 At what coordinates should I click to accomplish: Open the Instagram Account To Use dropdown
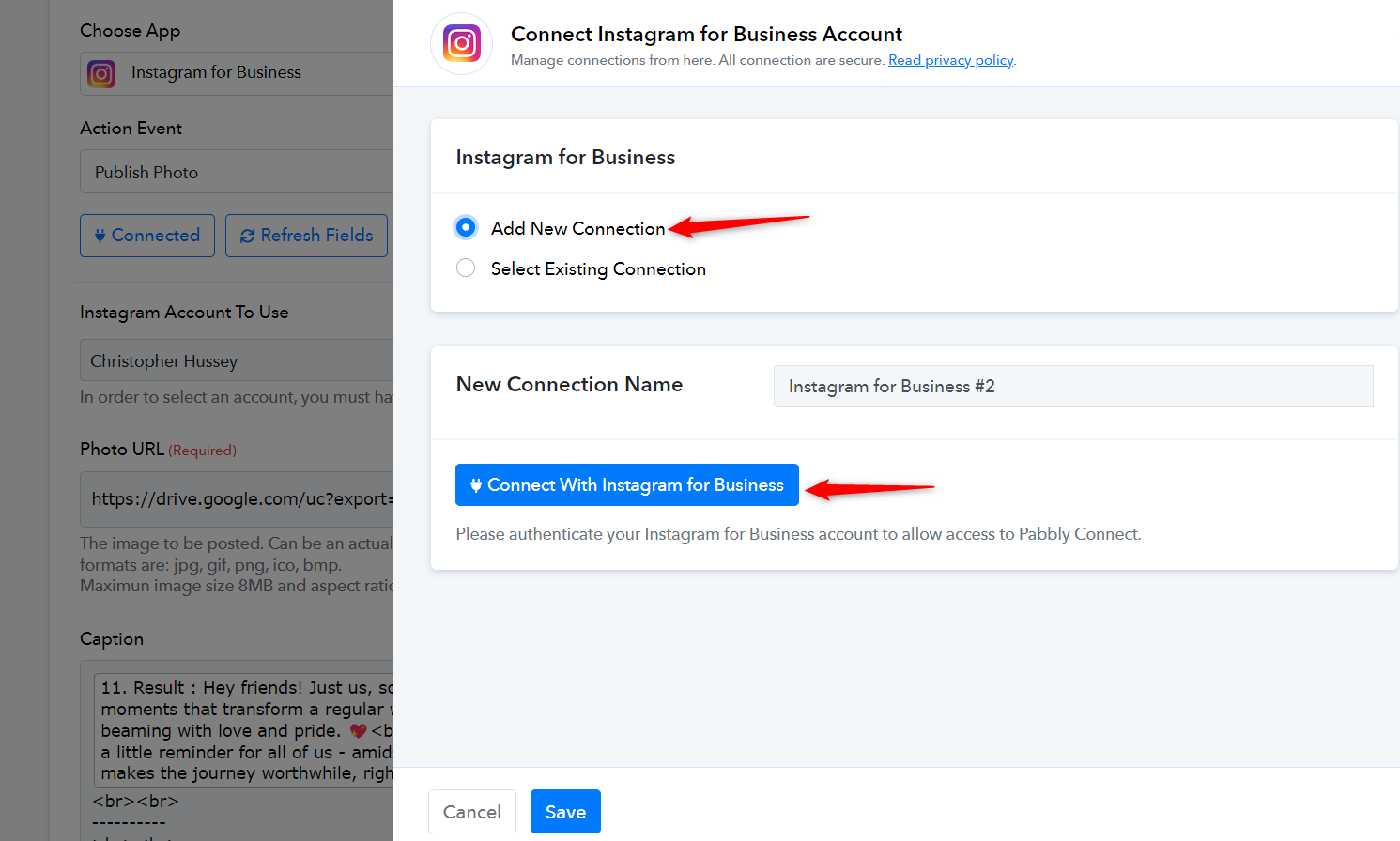(237, 360)
